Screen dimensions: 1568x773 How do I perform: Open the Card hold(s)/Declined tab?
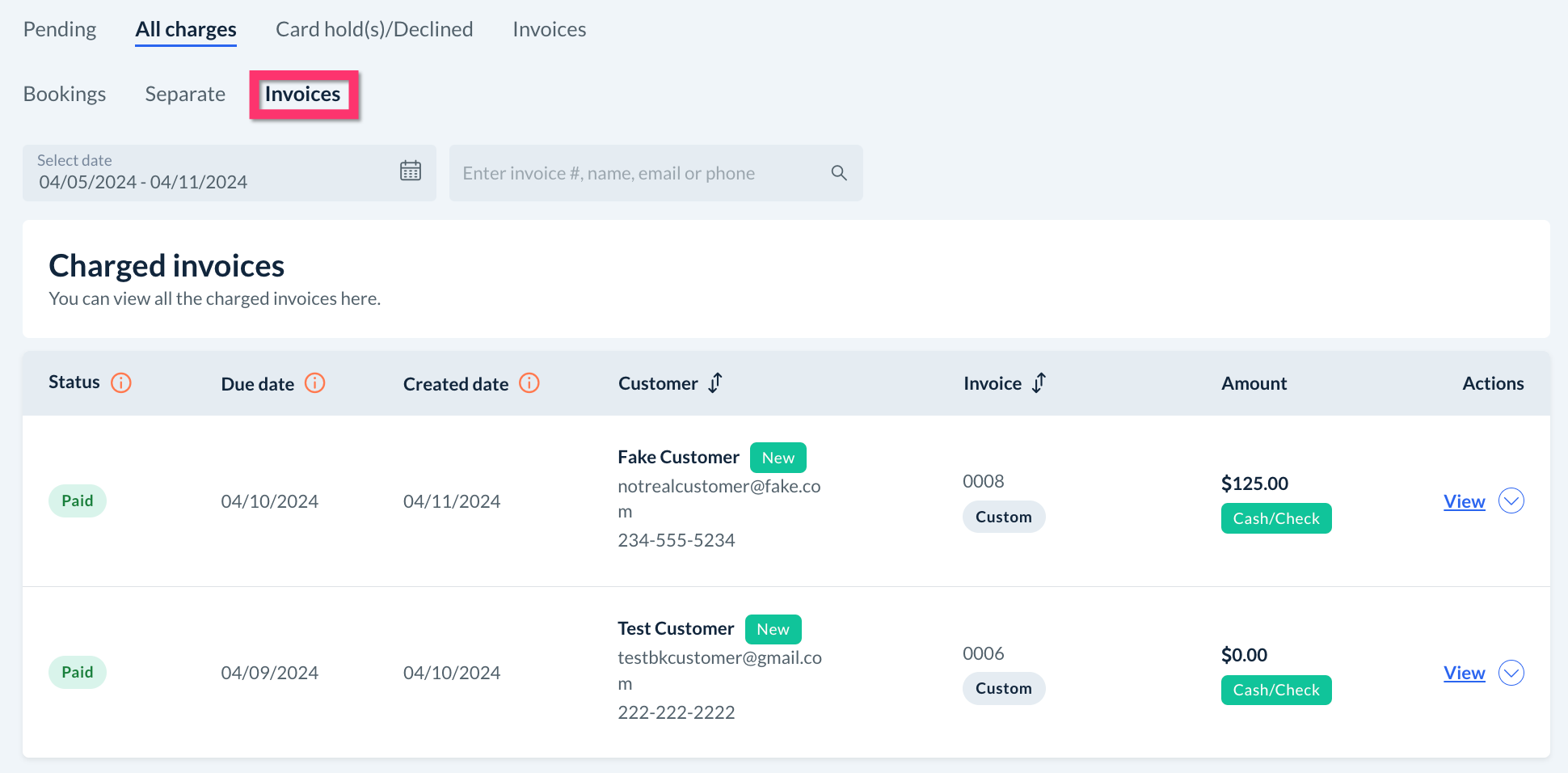(374, 30)
